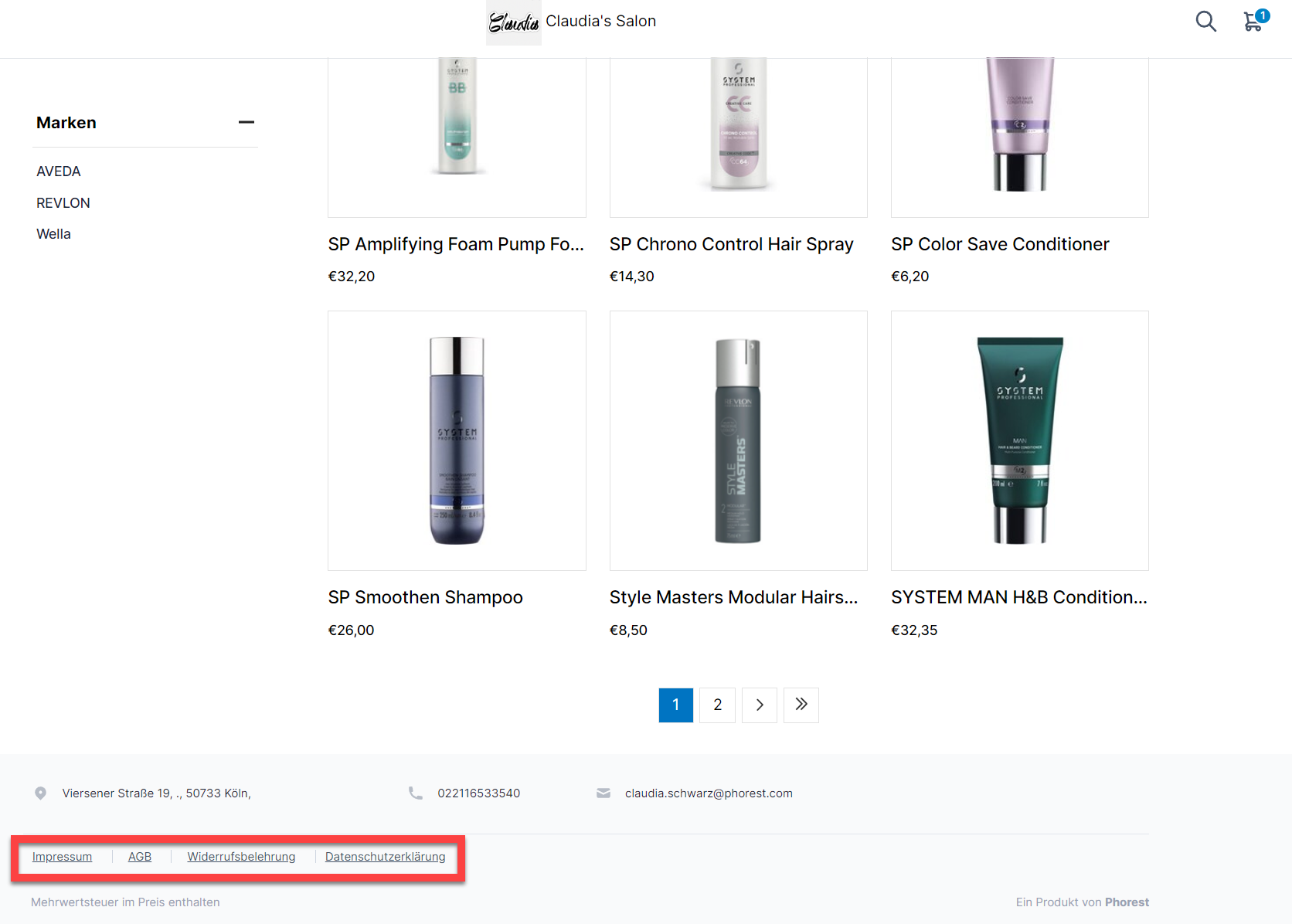Click Style Masters Modular Hairs... title
Viewport: 1292px width, 924px height.
(x=733, y=597)
